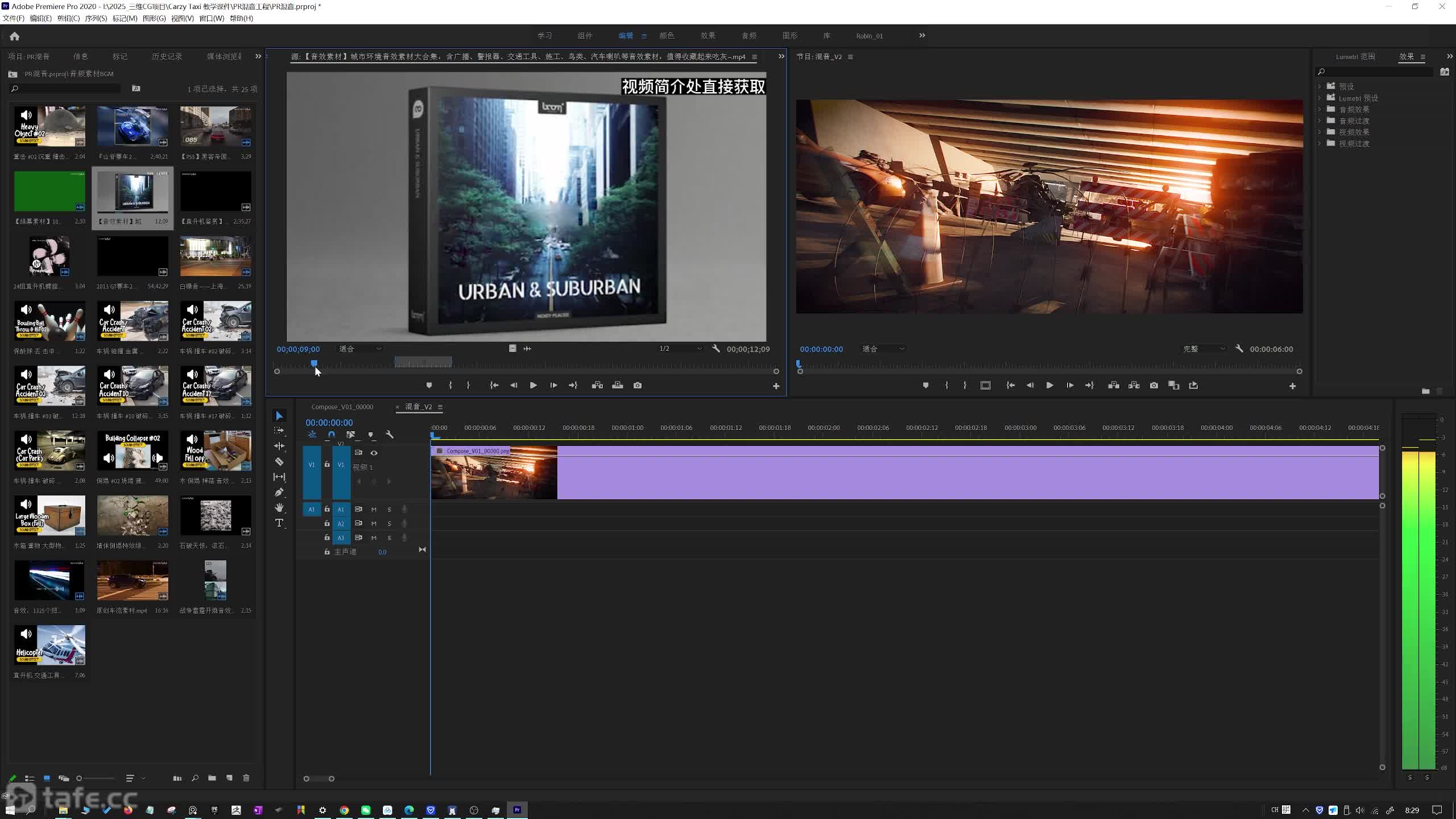Open program monitor 完整 quality dropdown

coord(1203,349)
